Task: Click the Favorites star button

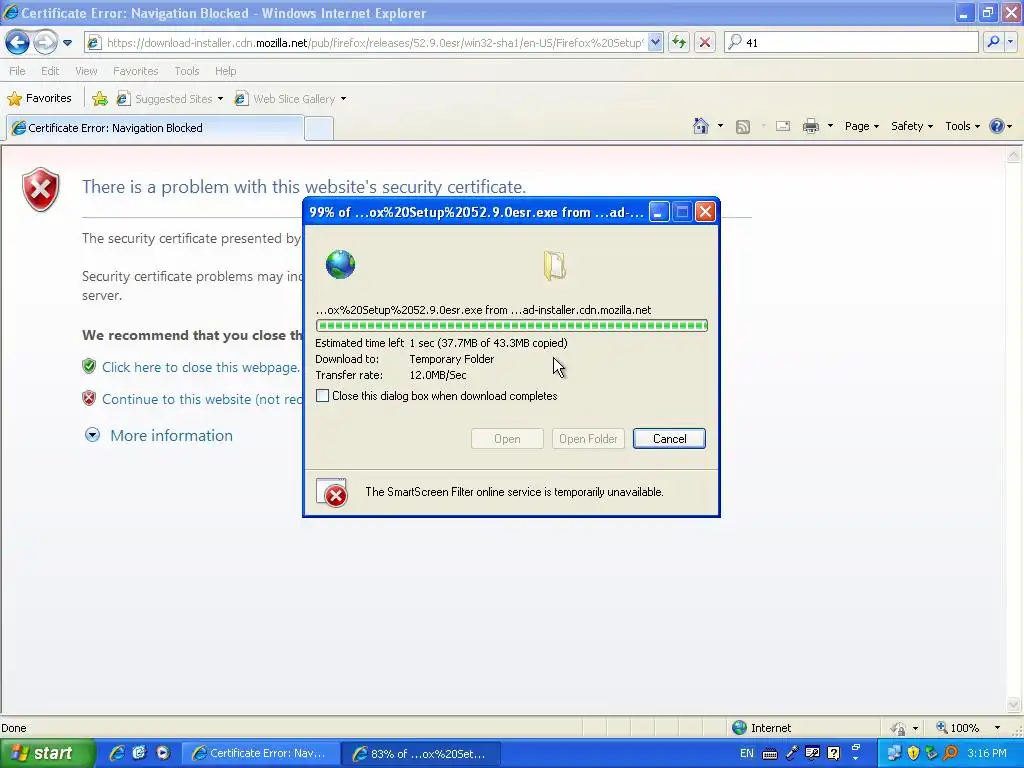Action: pyautogui.click(x=39, y=99)
